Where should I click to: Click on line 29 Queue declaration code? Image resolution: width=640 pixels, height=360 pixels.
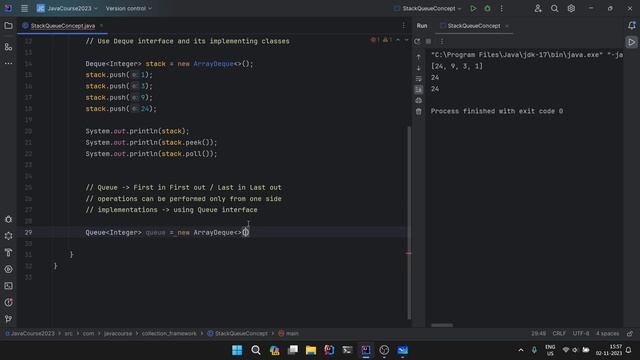click(167, 232)
